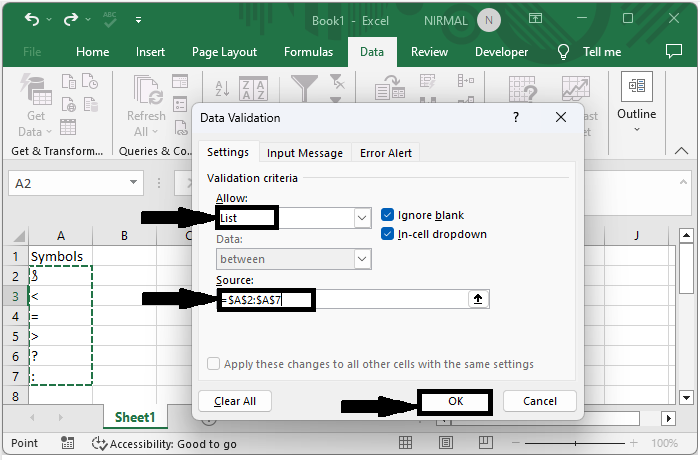The image size is (700, 460).
Task: Click the Text to Columns icon
Action: click(389, 88)
